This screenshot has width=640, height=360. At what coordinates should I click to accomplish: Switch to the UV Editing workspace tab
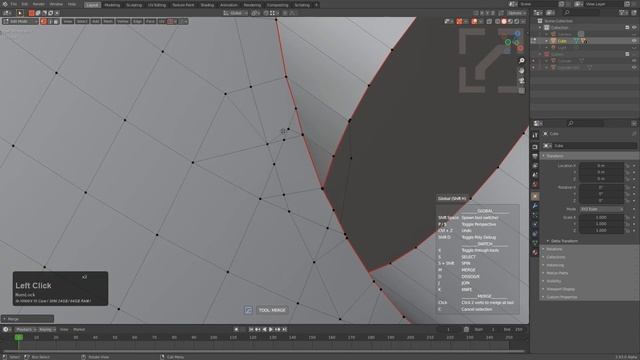click(x=157, y=5)
